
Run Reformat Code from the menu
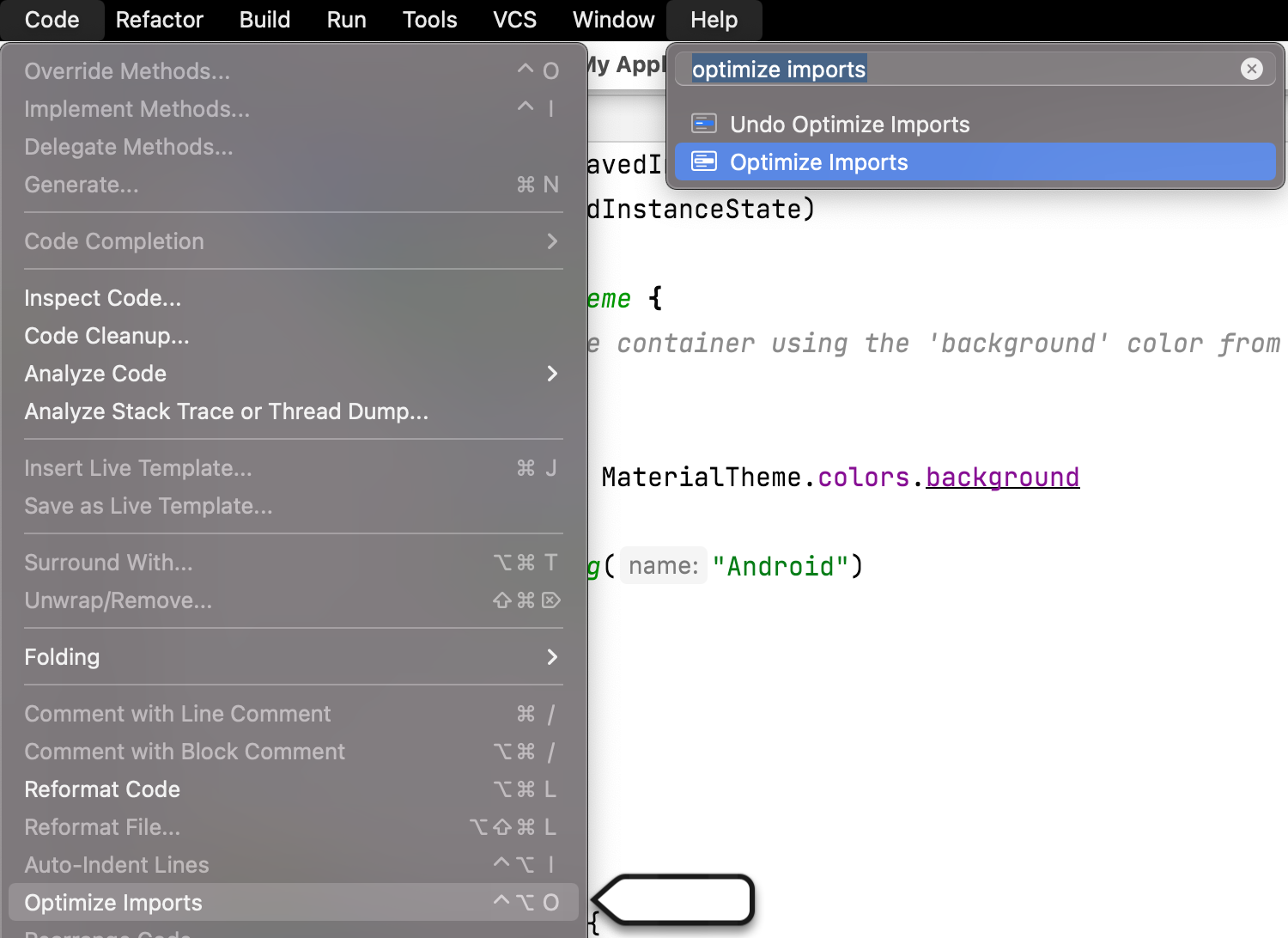coord(102,789)
